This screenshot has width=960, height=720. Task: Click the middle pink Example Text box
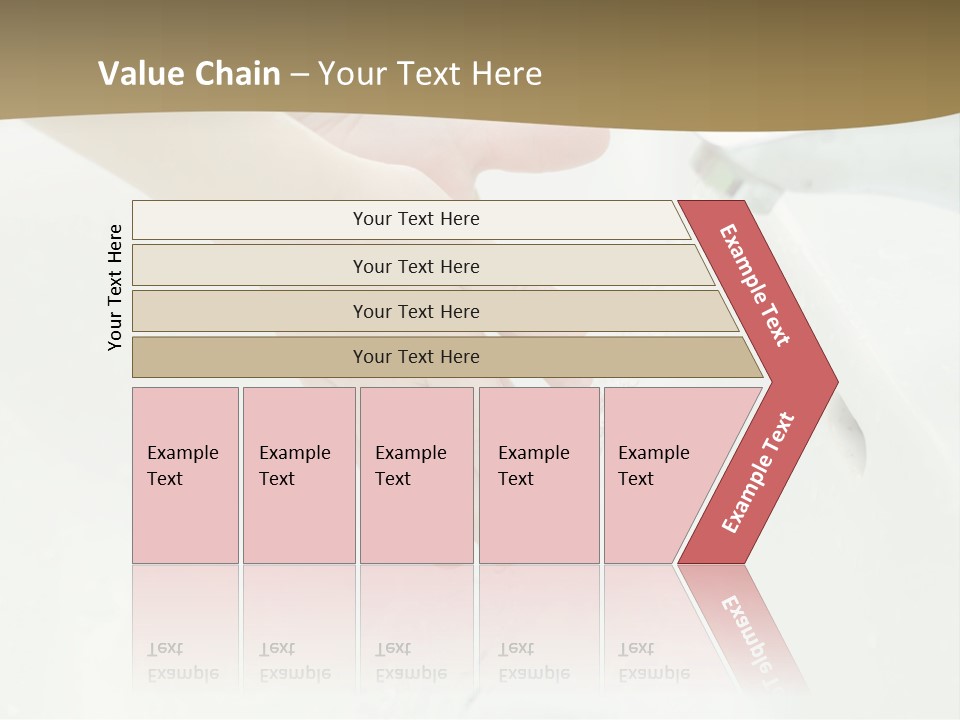417,475
